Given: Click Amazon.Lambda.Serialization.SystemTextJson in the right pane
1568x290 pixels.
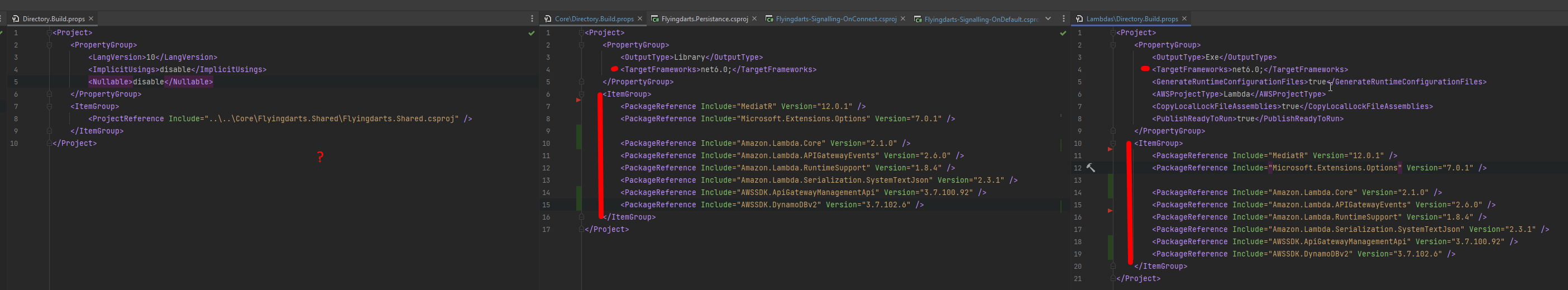Looking at the screenshot, I should click(1350, 229).
